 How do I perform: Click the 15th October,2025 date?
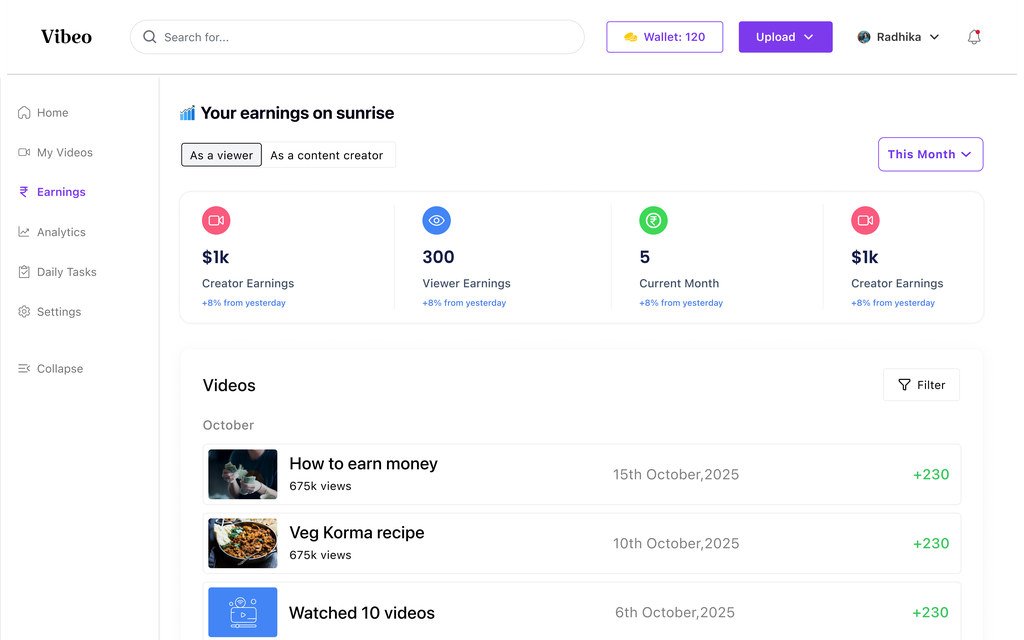(676, 474)
